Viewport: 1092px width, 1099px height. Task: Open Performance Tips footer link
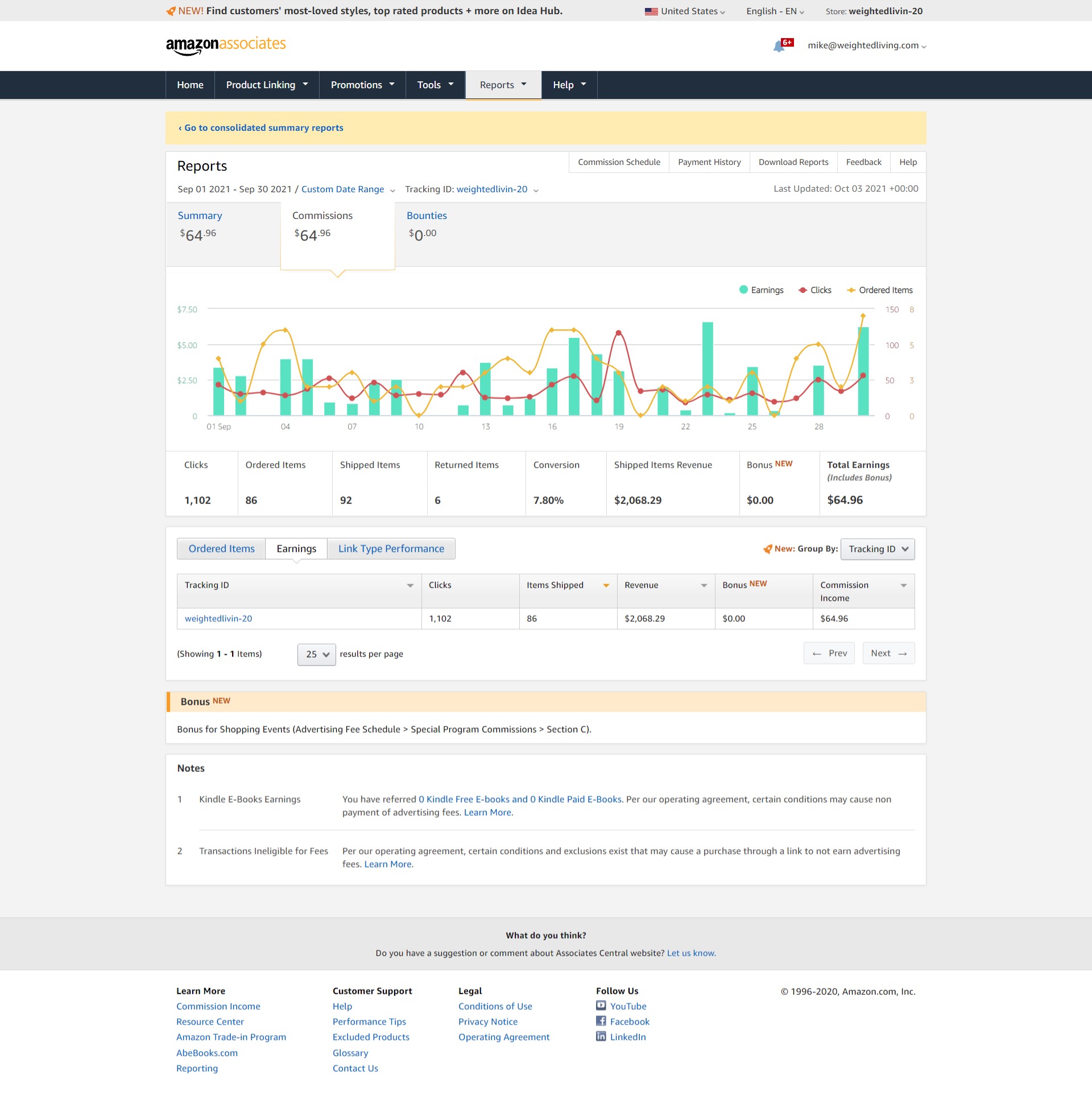tap(369, 1022)
